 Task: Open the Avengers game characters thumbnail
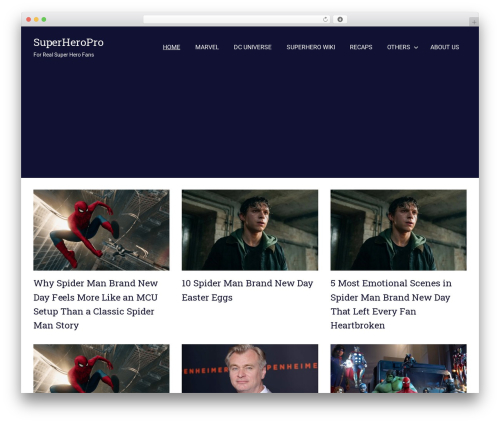coord(398,368)
